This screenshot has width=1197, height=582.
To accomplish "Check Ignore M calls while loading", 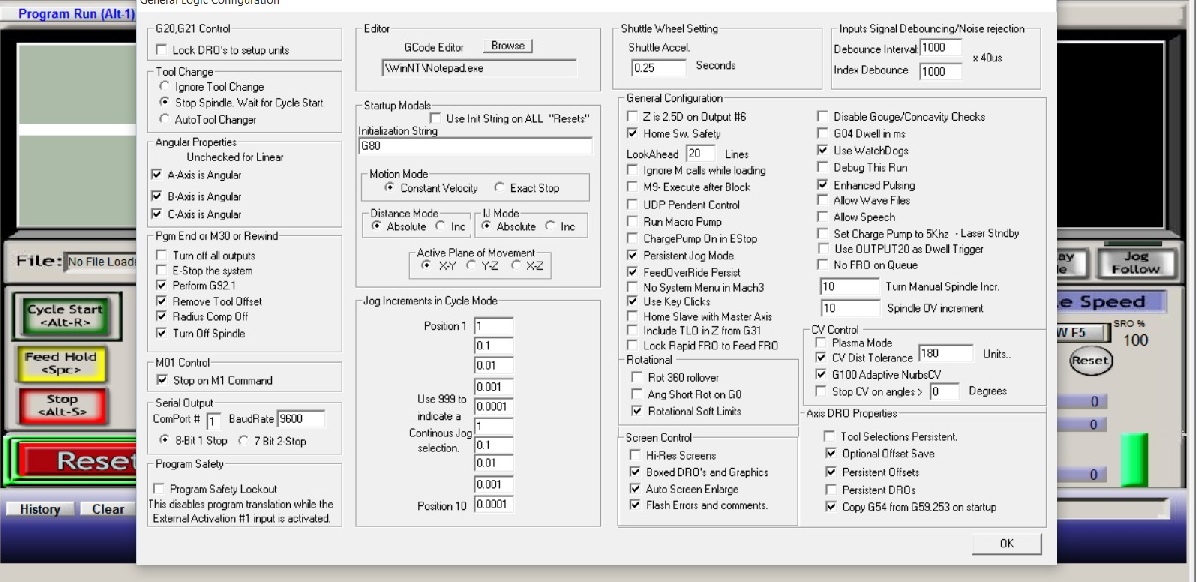I will (x=632, y=170).
